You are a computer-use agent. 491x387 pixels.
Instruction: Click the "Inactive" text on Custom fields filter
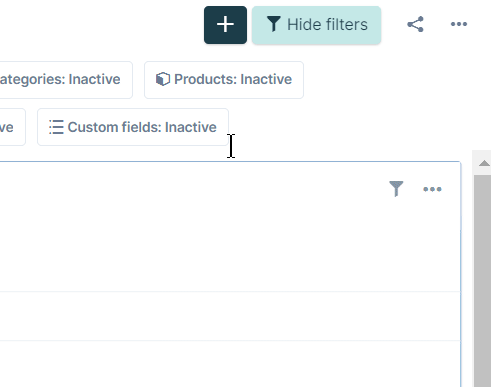click(x=191, y=127)
